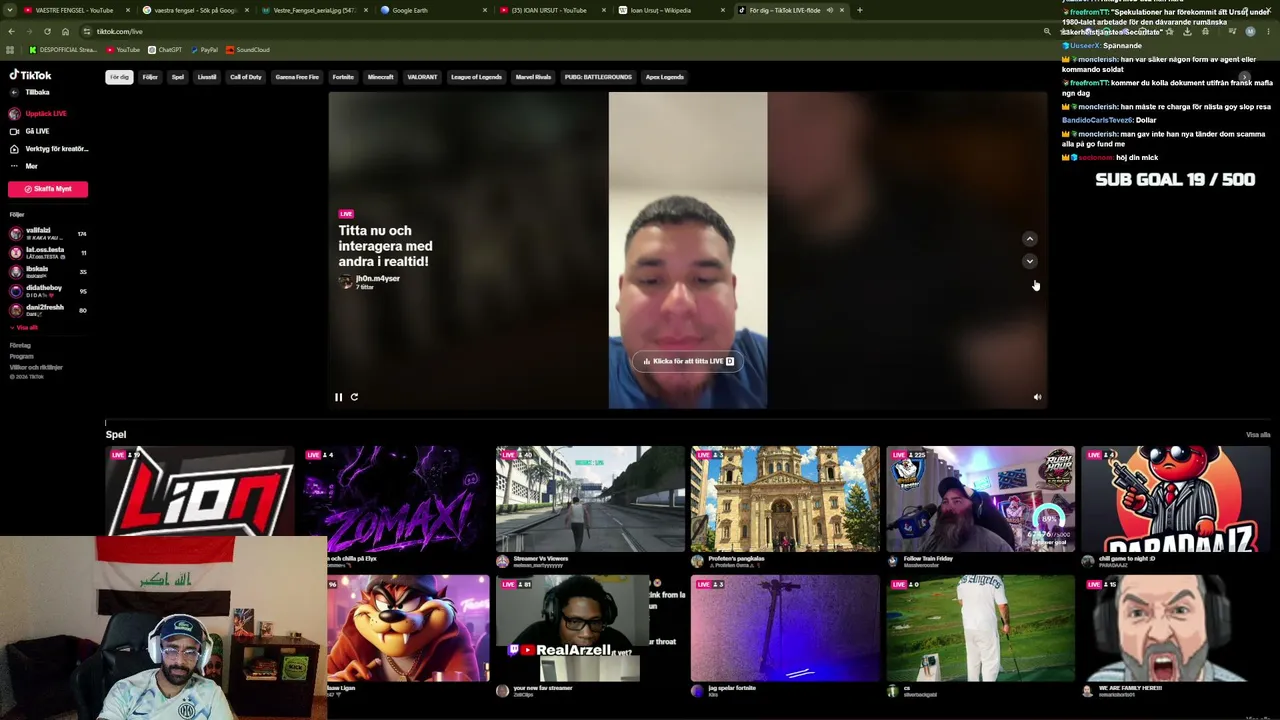The image size is (1280, 720).
Task: Open dani2freshh avatar in Följer list
Action: click(15, 310)
